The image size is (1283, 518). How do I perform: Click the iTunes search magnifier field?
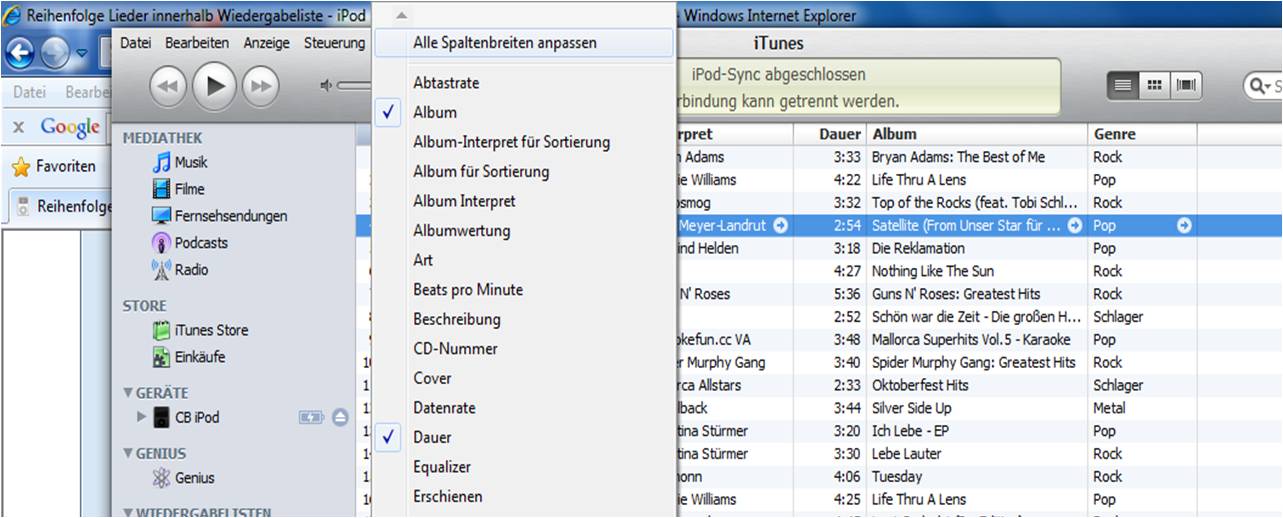pos(1263,86)
